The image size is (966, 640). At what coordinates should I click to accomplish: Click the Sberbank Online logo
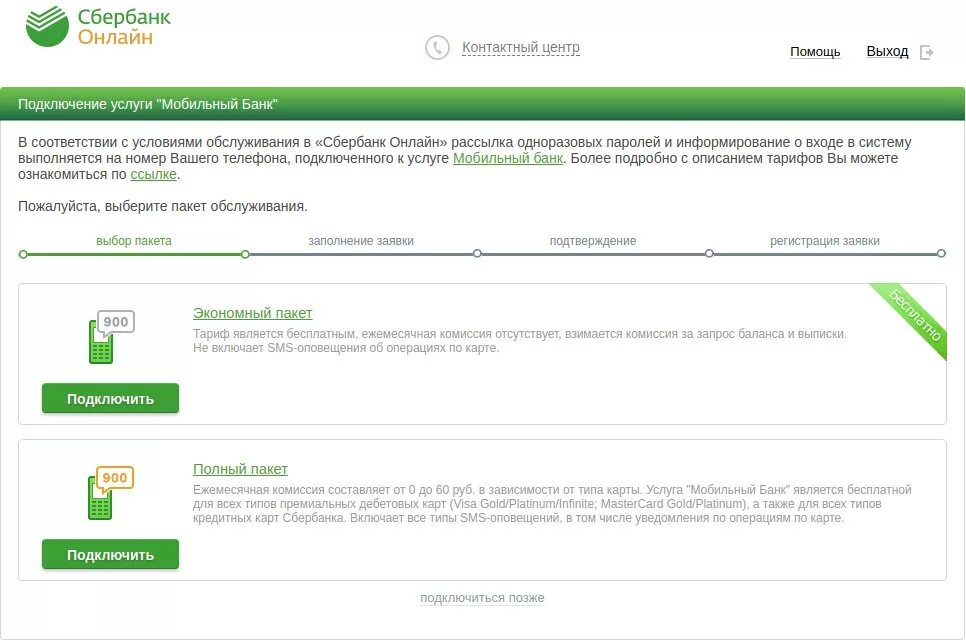click(99, 26)
